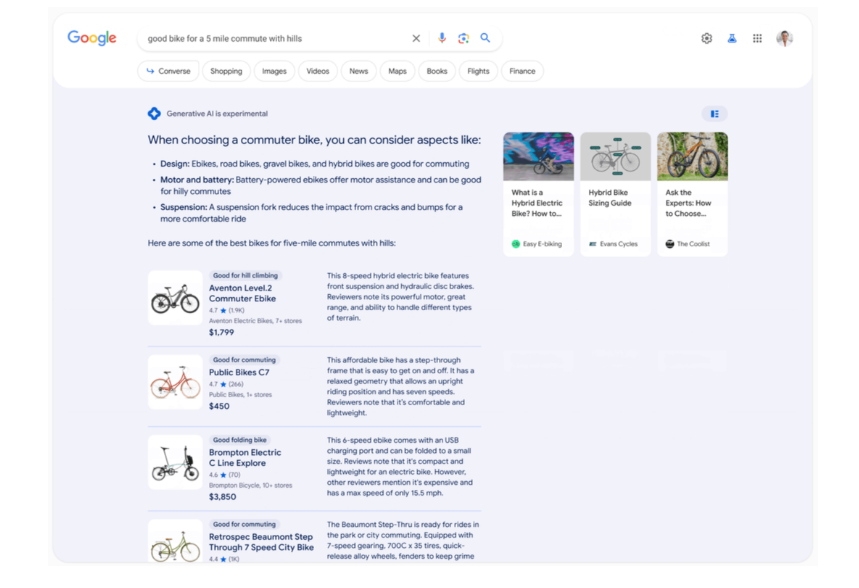Click the Evans Cycles source label
Image resolution: width=859 pixels, height=588 pixels.
tap(614, 244)
